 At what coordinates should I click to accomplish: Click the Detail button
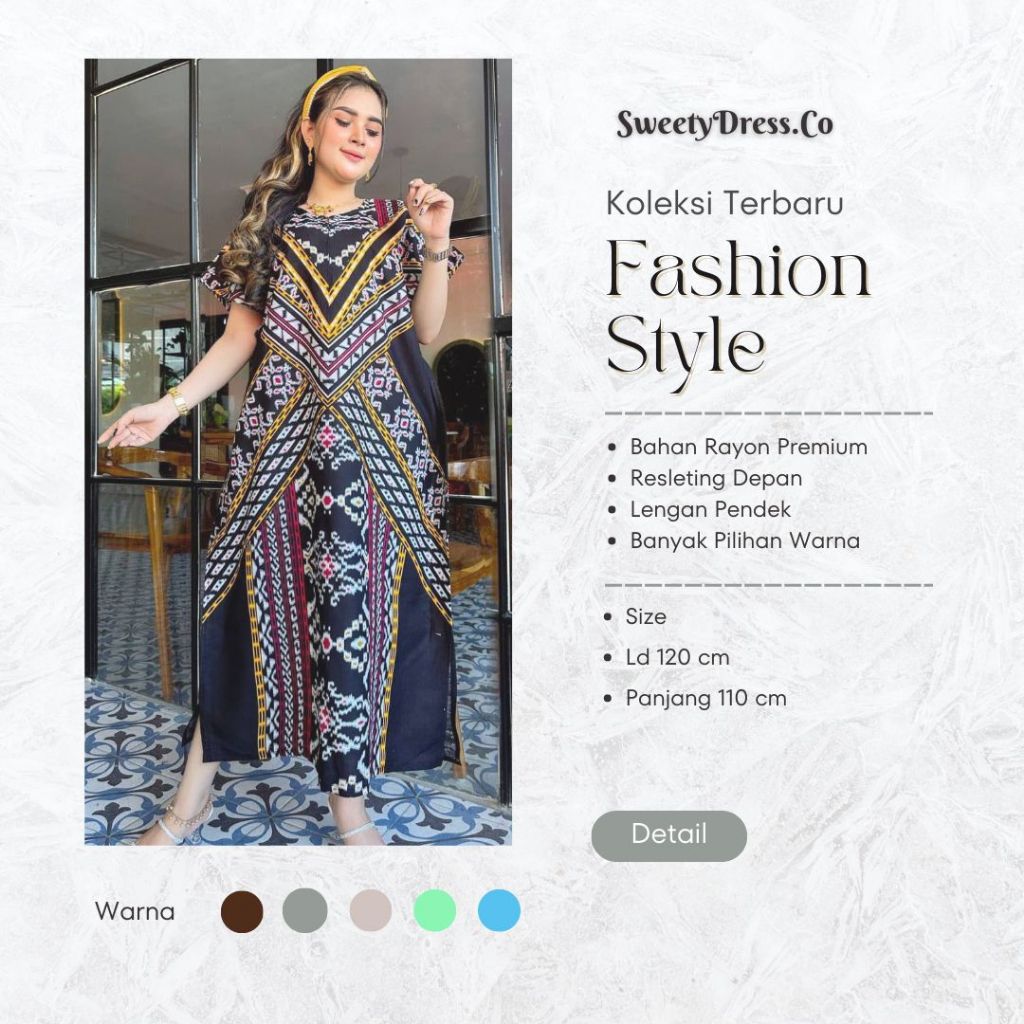(669, 835)
